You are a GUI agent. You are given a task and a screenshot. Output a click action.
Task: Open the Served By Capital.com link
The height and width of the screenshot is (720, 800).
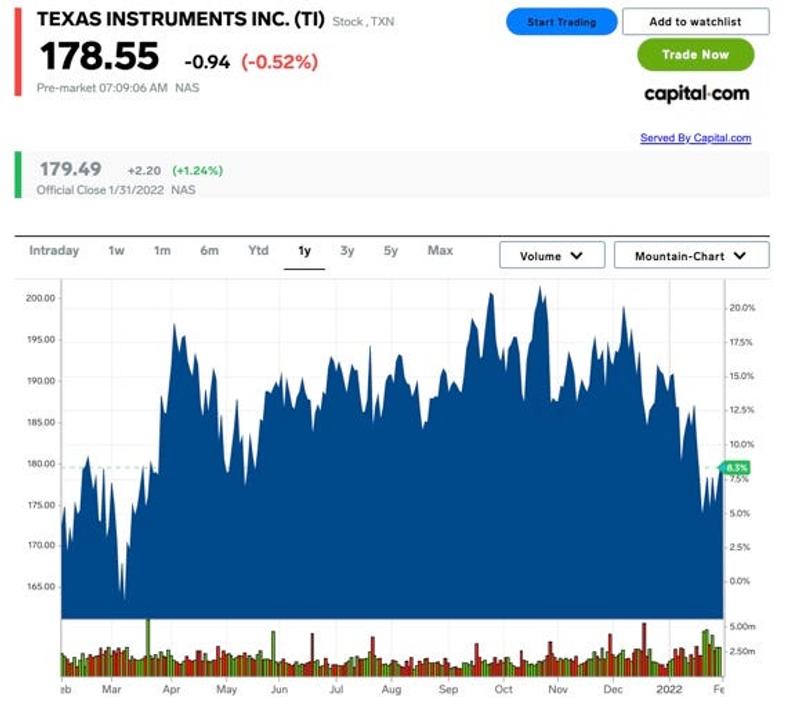click(x=695, y=138)
